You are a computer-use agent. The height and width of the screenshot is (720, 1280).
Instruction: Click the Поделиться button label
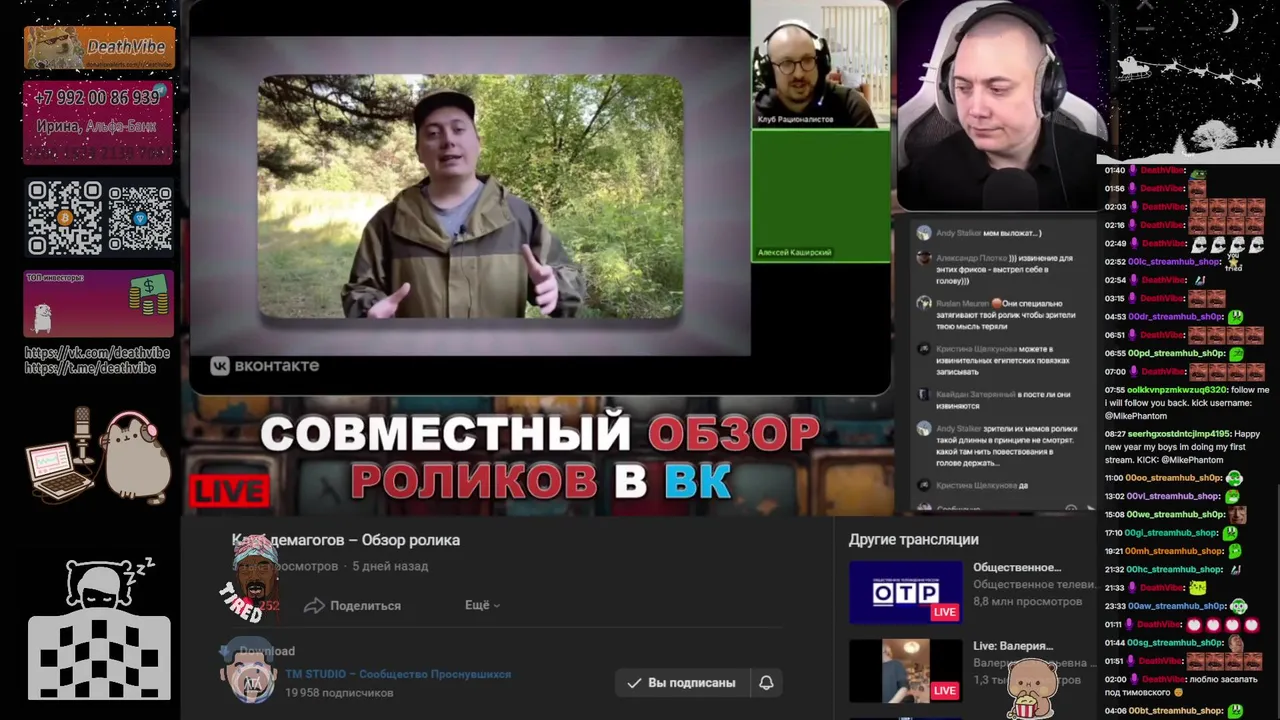tap(365, 605)
